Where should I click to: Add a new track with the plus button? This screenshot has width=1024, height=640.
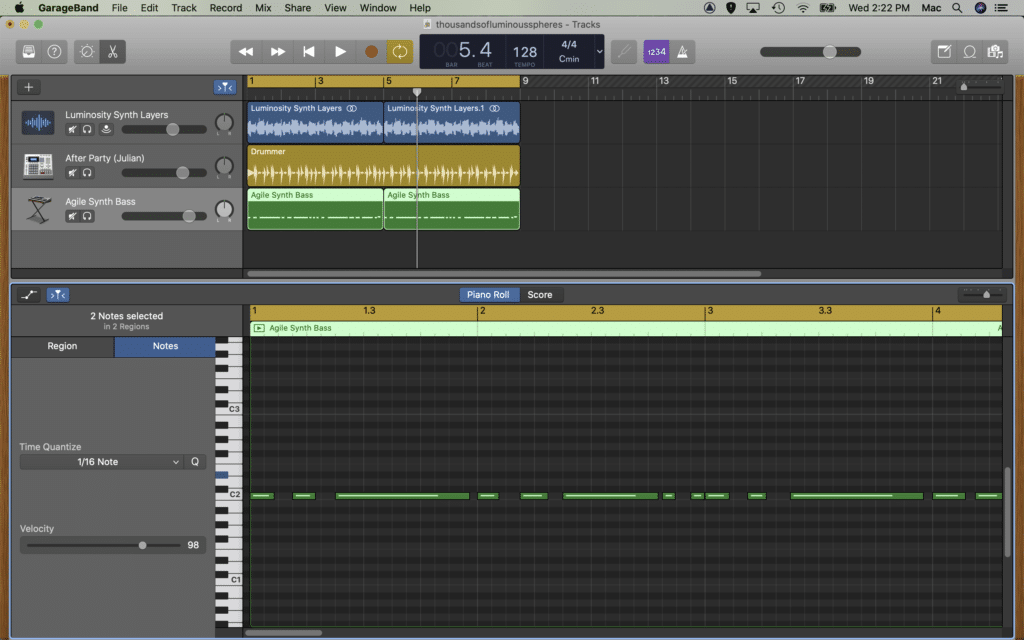pyautogui.click(x=28, y=87)
